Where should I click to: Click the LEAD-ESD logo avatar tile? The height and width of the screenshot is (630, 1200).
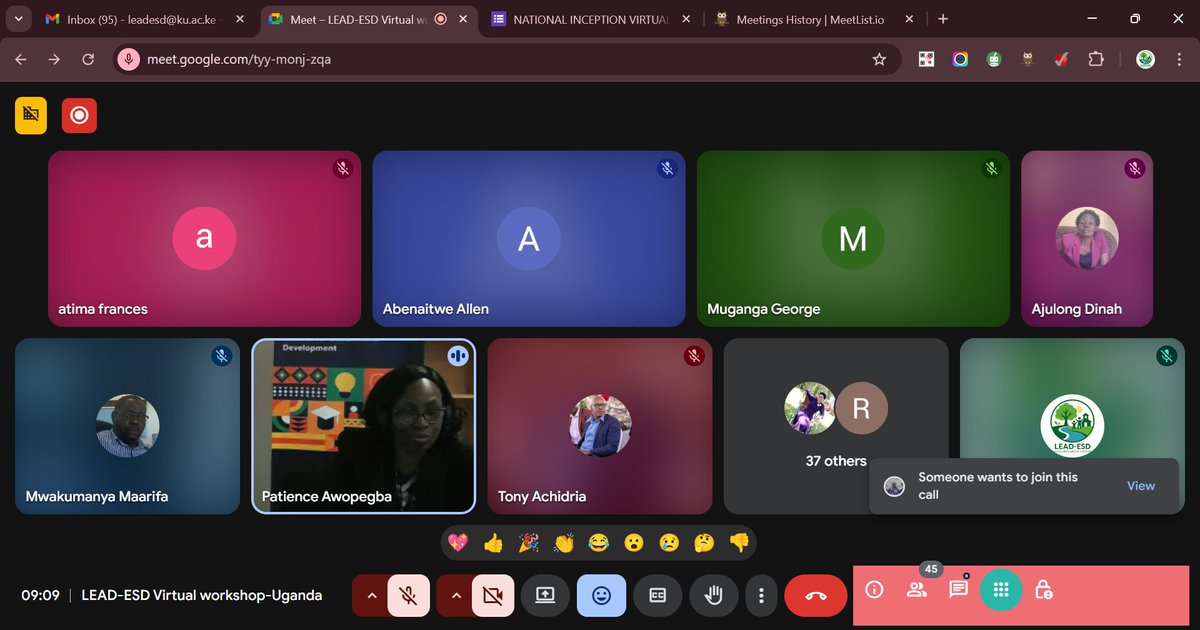point(1072,426)
